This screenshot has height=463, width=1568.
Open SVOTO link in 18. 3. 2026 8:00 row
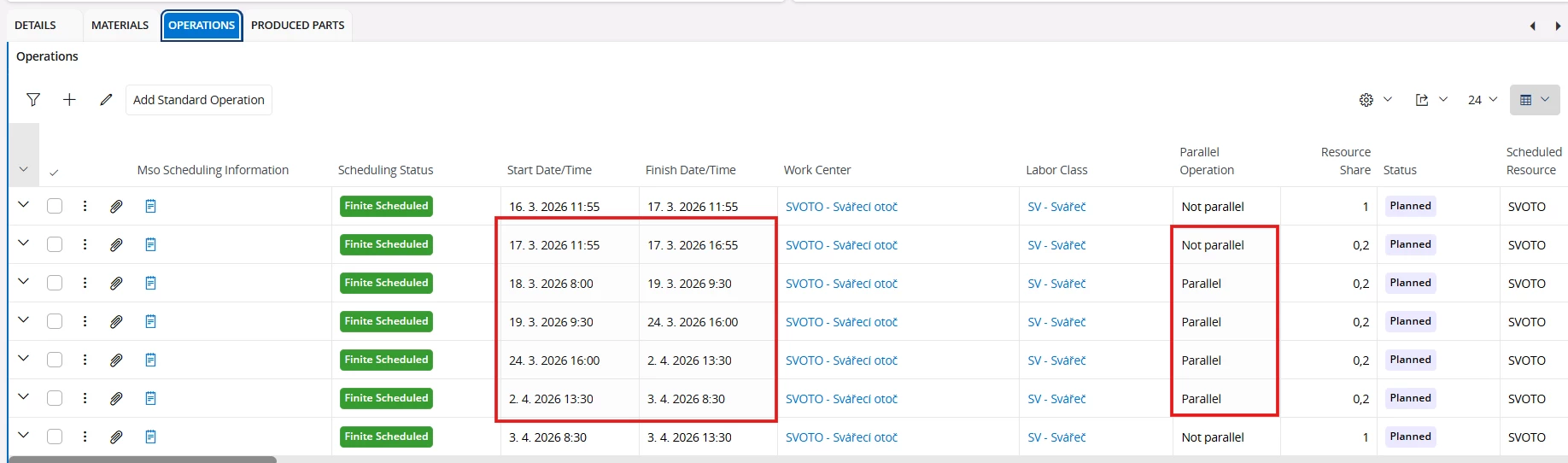coord(841,284)
